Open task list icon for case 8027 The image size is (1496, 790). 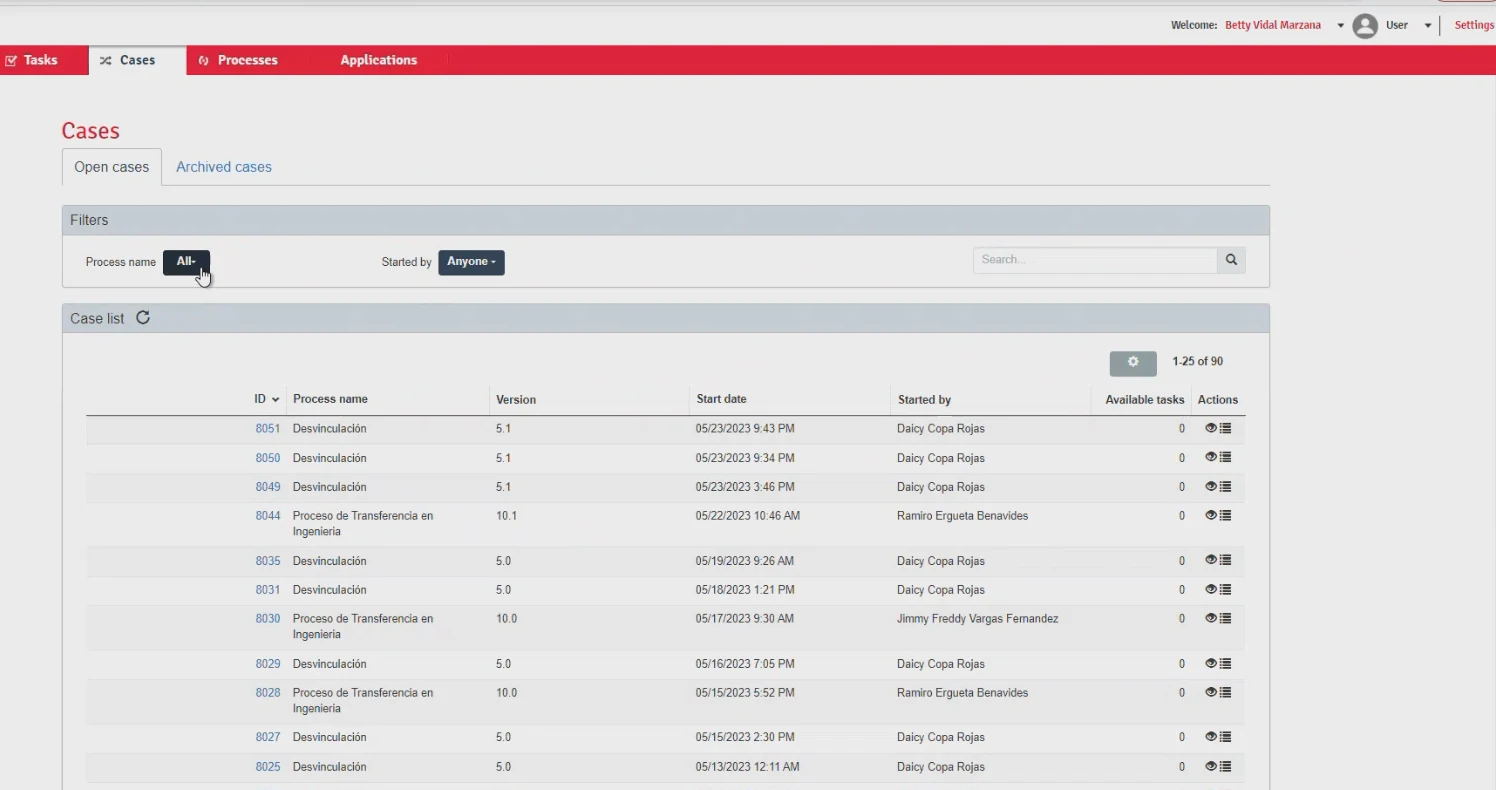point(1225,736)
